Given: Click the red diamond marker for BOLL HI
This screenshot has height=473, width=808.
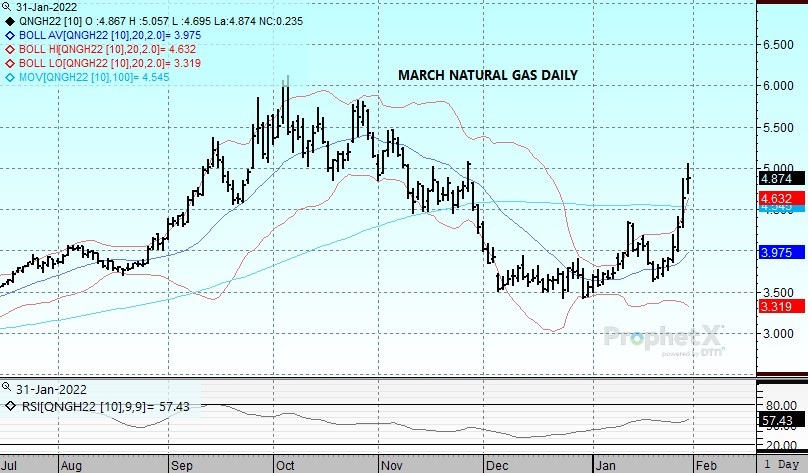Looking at the screenshot, I should 9,48.
